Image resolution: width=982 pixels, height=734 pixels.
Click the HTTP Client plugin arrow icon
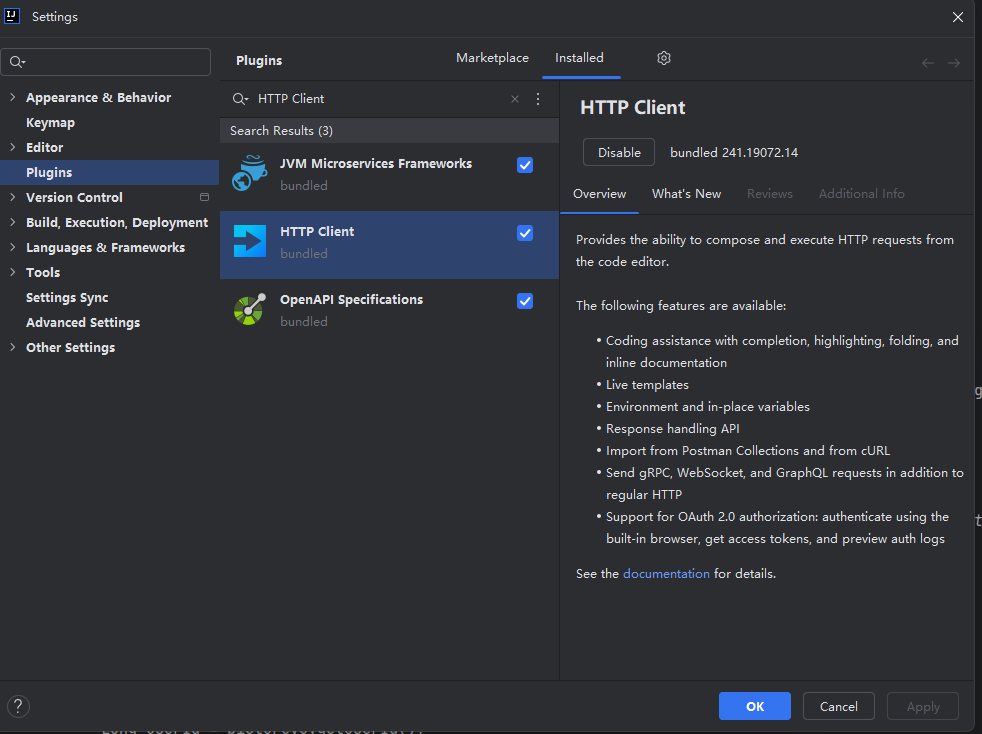tap(249, 241)
